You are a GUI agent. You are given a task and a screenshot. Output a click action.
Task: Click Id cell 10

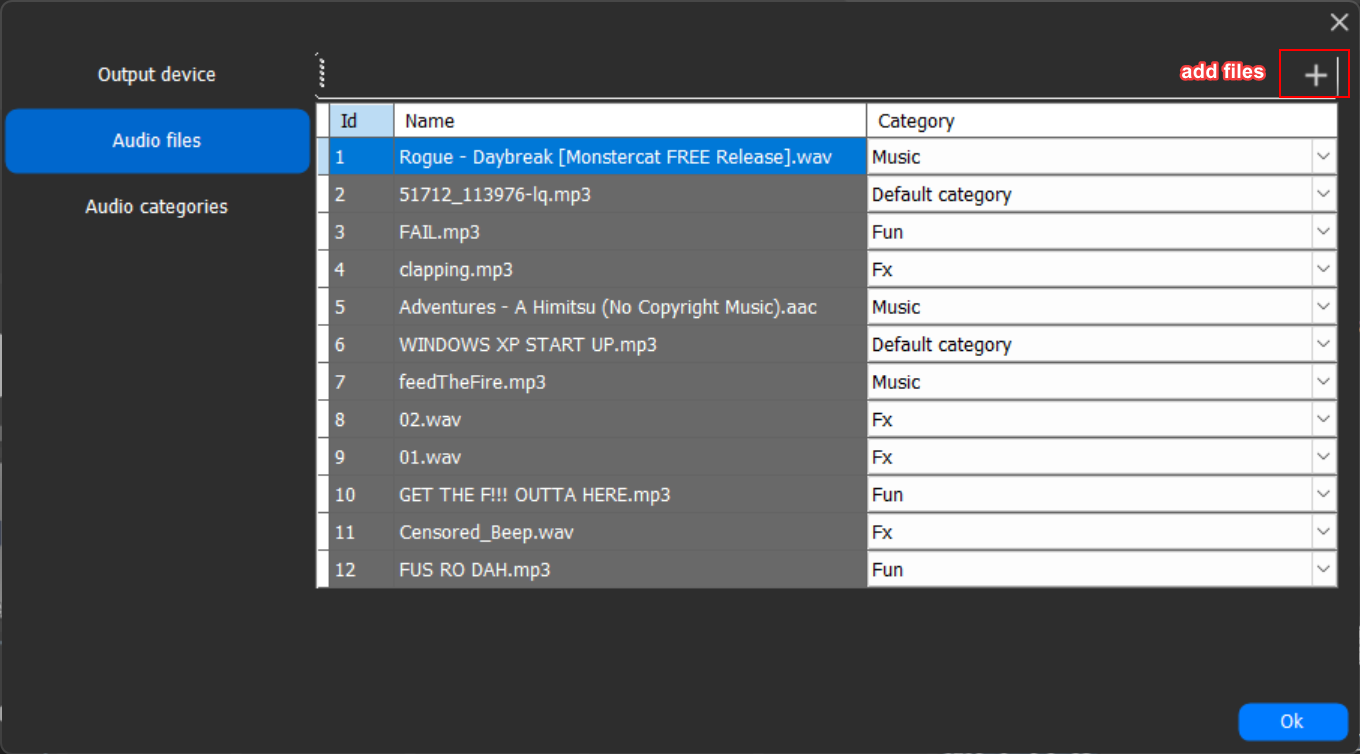[x=361, y=494]
